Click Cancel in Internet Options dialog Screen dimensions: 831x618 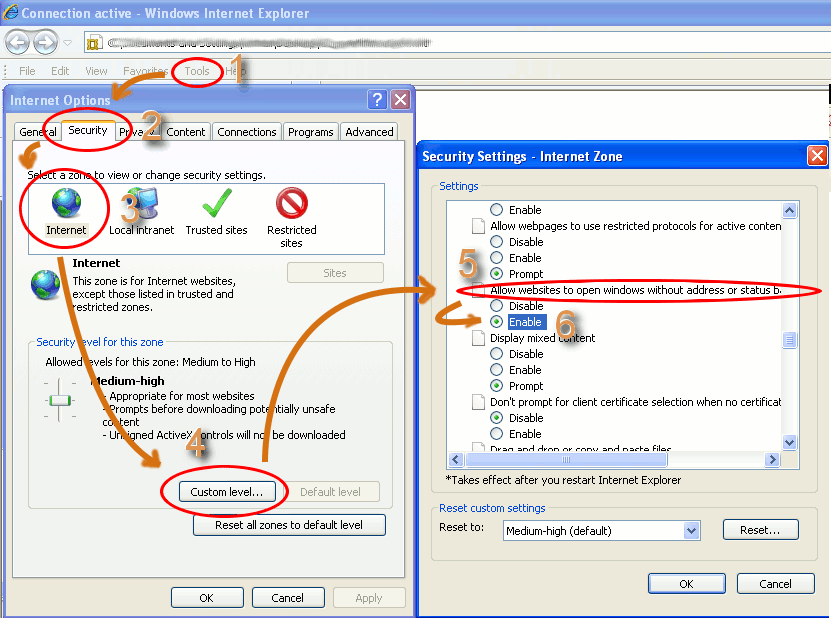[287, 598]
